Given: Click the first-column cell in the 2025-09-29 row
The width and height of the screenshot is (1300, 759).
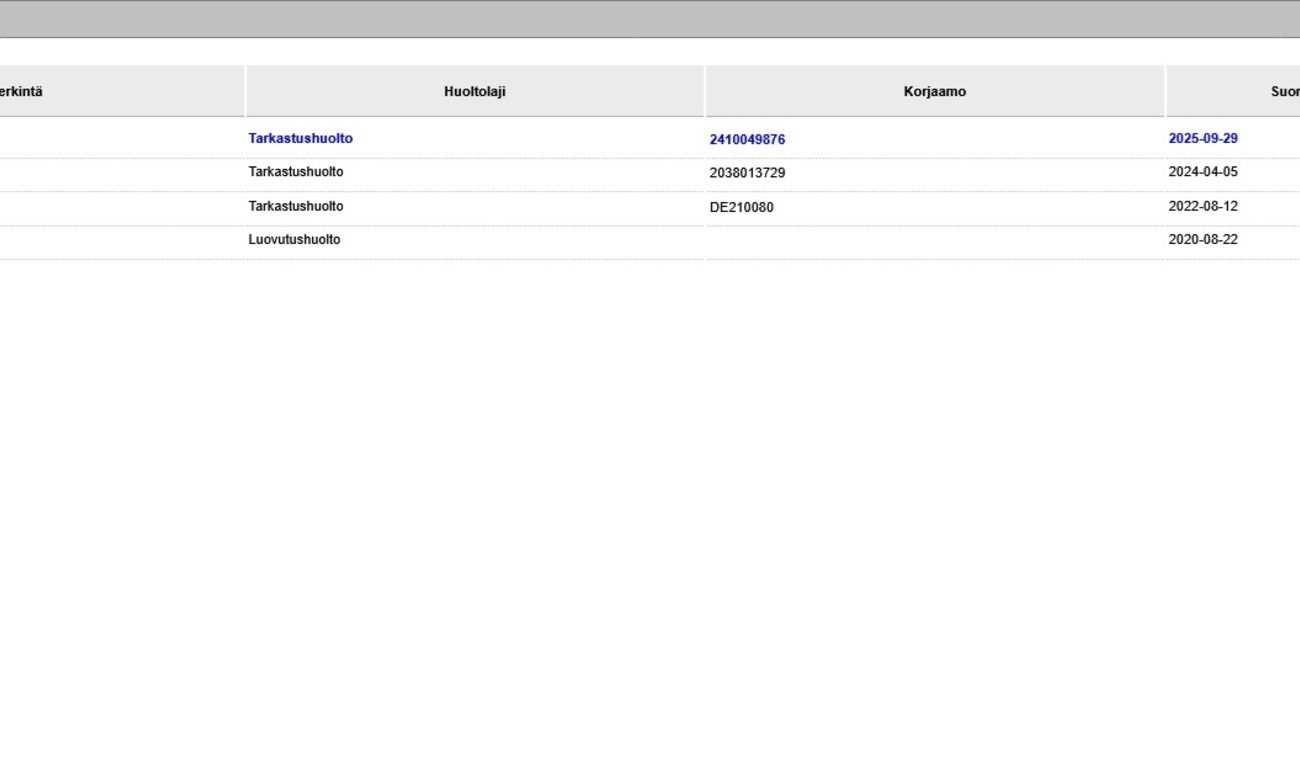Looking at the screenshot, I should coord(120,139).
